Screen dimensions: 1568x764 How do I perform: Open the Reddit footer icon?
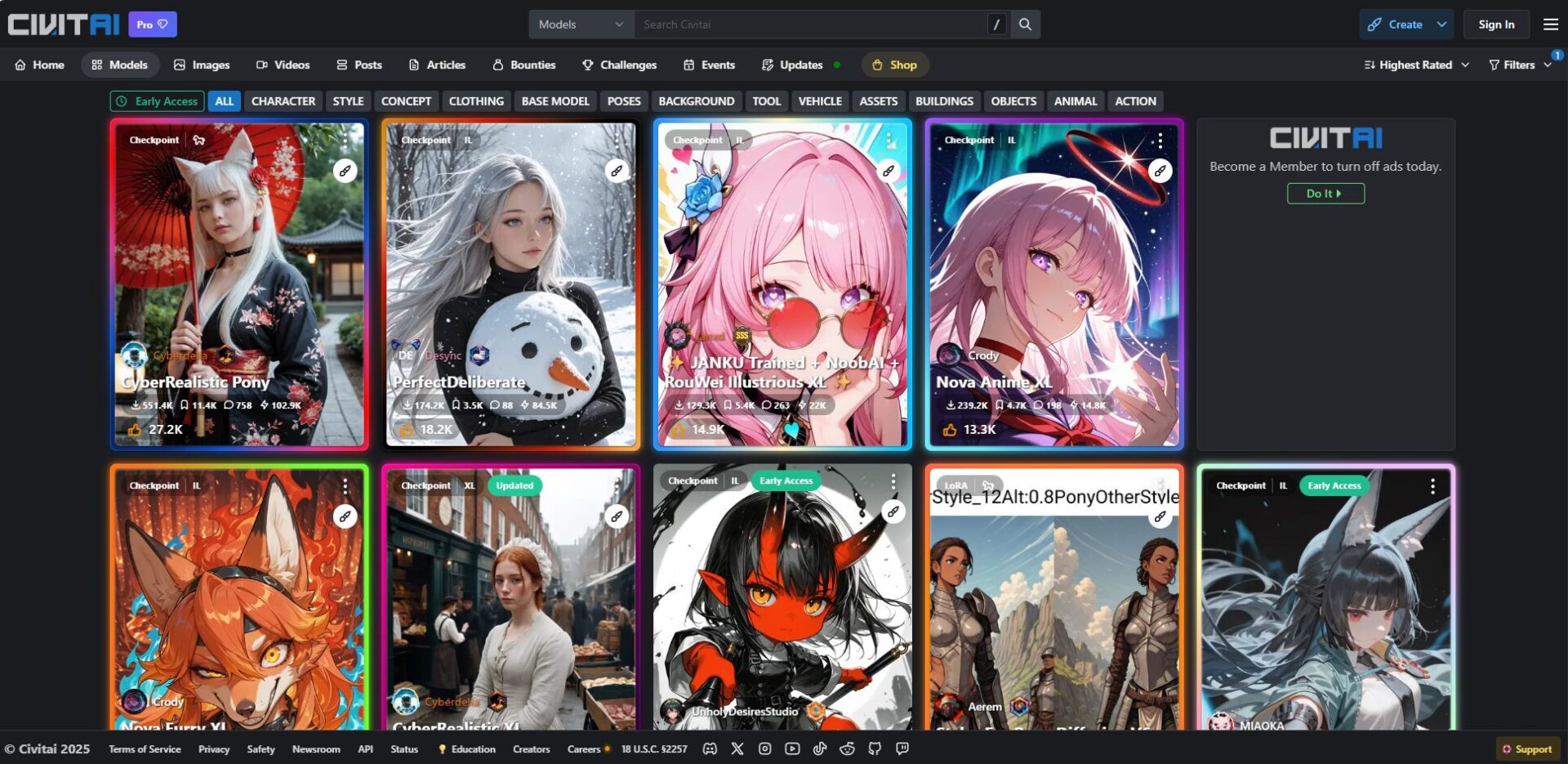(x=847, y=748)
